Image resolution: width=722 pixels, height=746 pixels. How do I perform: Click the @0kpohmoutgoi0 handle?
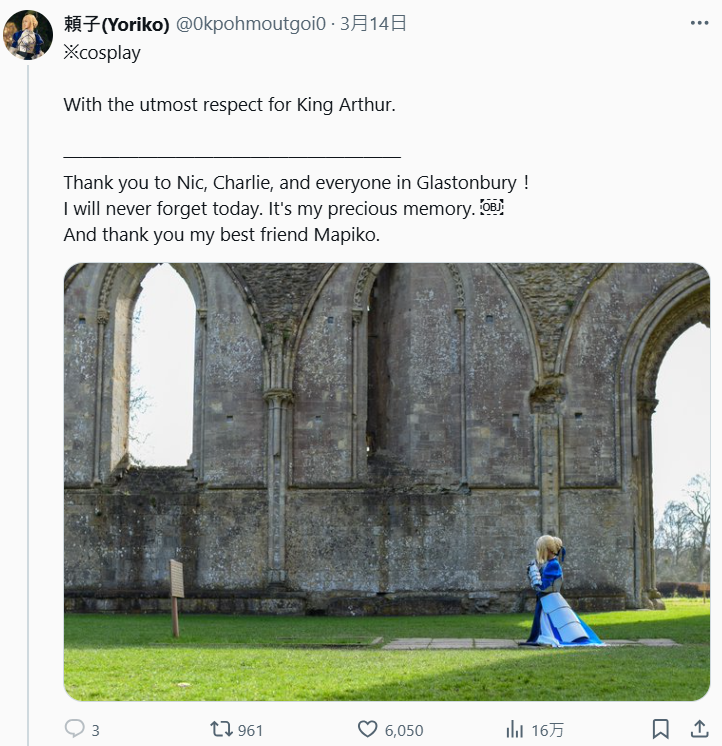coord(252,24)
